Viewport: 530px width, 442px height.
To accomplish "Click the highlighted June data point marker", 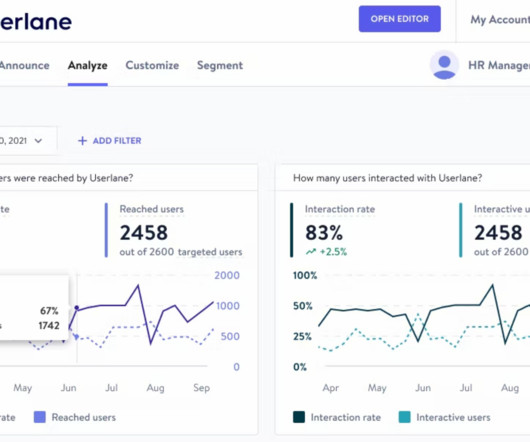I will tap(77, 308).
